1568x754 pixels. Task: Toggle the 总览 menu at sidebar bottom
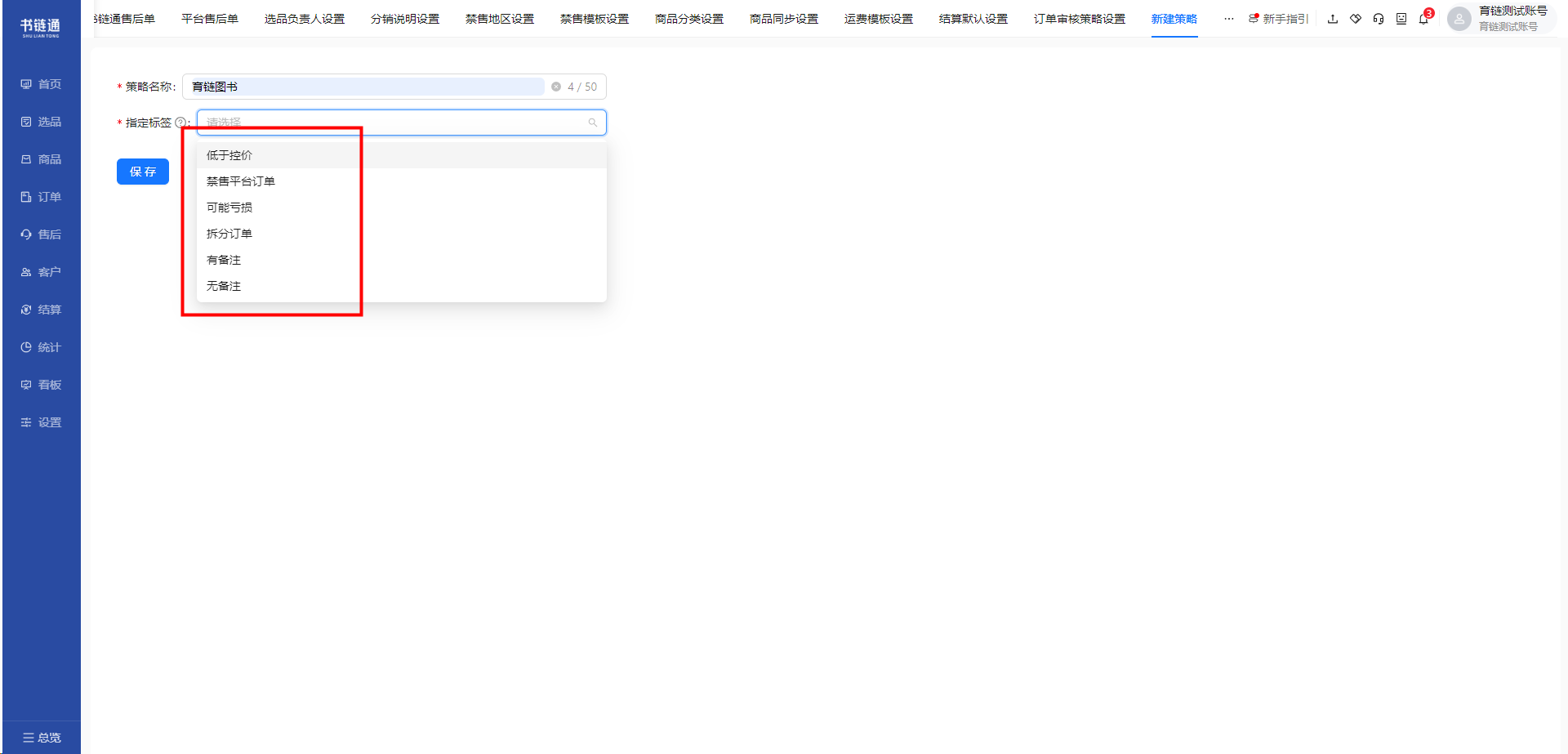coord(42,738)
